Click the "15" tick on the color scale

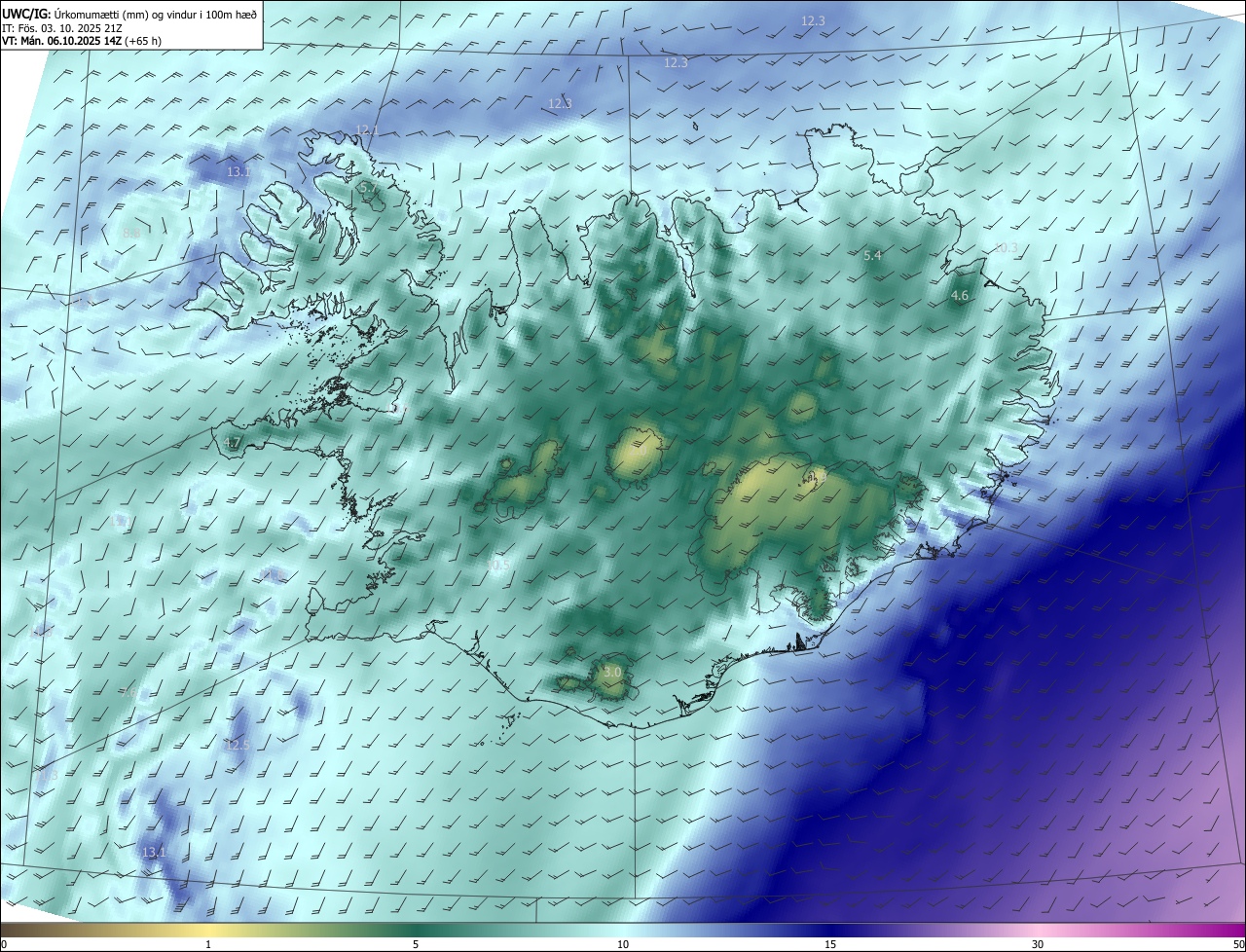(x=830, y=944)
